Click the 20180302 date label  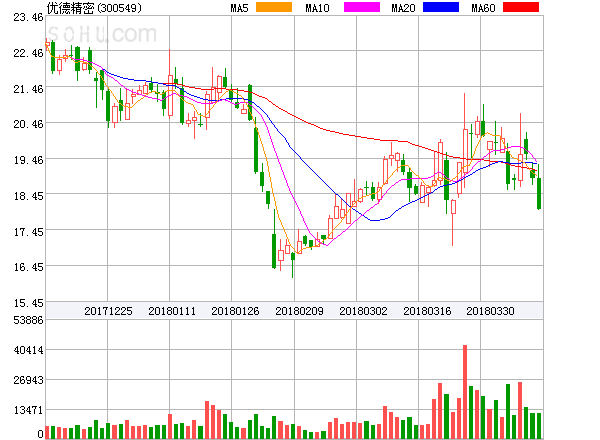click(x=363, y=311)
